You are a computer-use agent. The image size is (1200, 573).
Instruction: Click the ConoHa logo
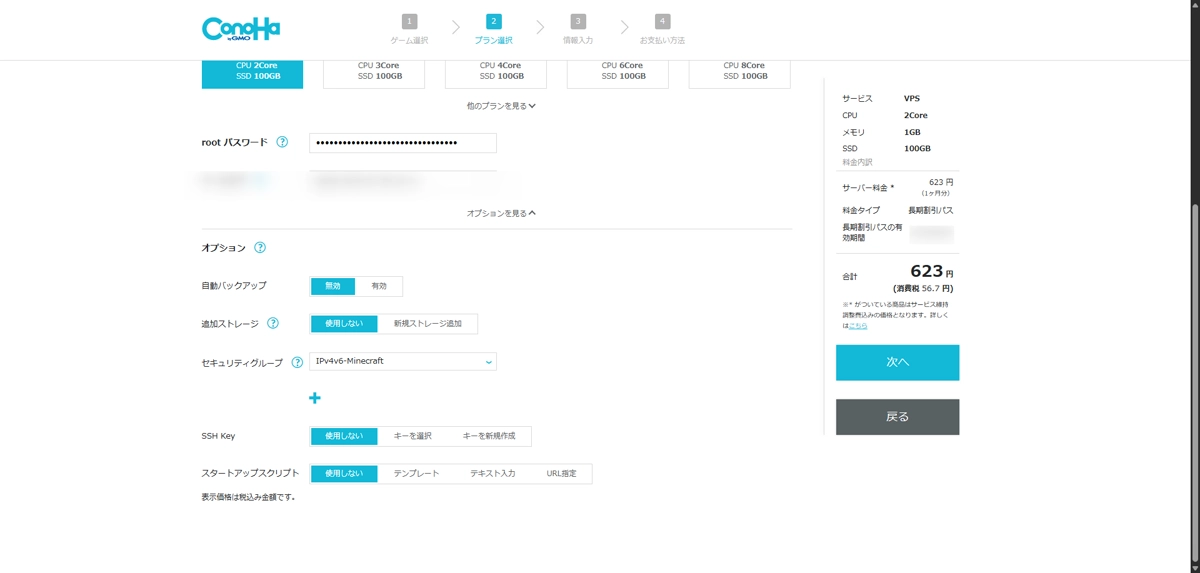click(240, 29)
